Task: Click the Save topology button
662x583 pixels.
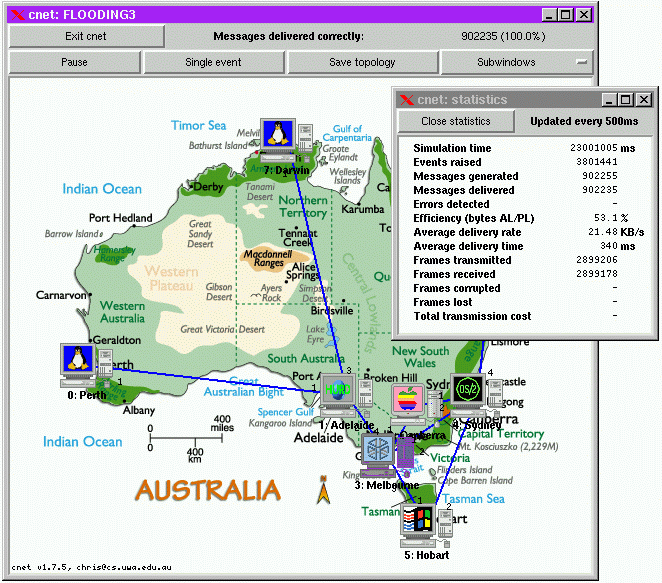Action: (x=362, y=62)
